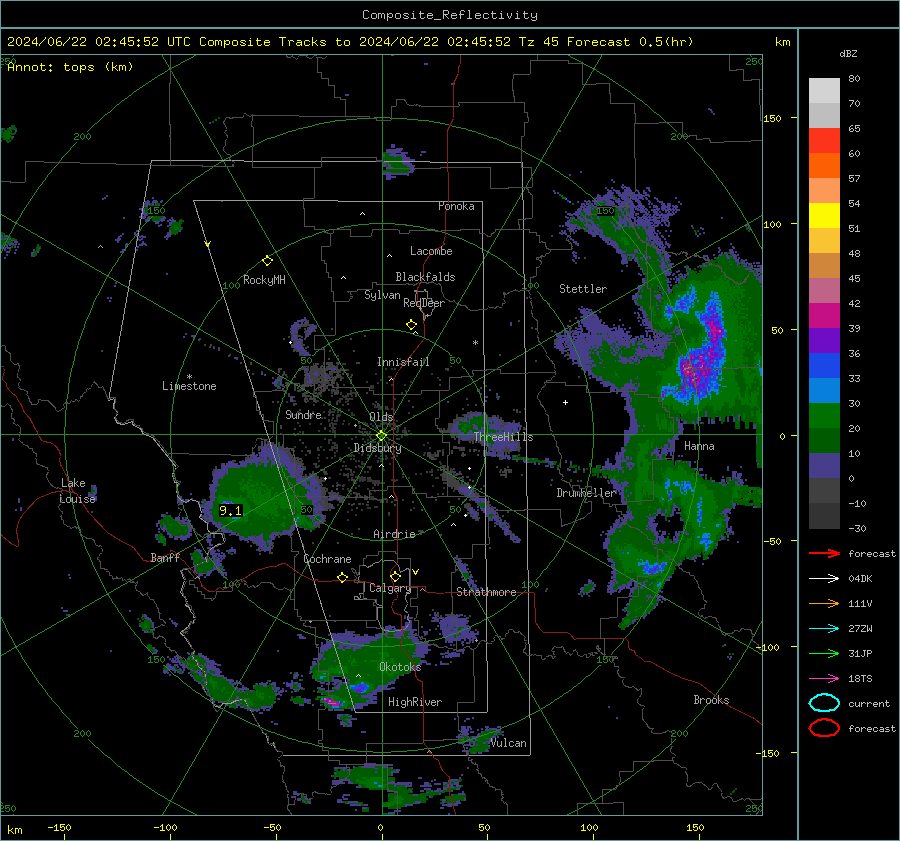The image size is (900, 841).
Task: Click the Vulcan city label
Action: [508, 743]
